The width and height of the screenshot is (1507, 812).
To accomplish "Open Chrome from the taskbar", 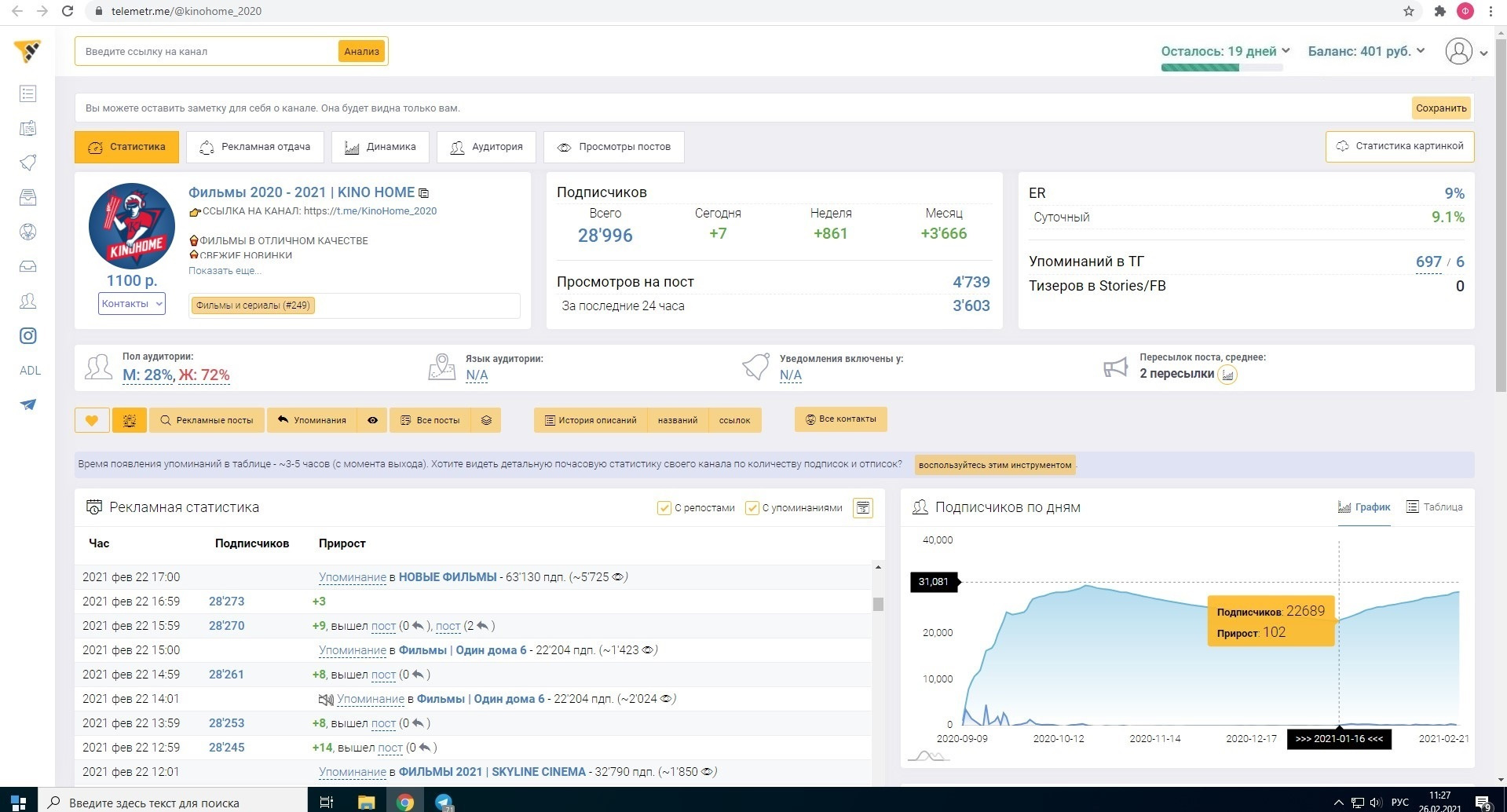I will pos(405,802).
